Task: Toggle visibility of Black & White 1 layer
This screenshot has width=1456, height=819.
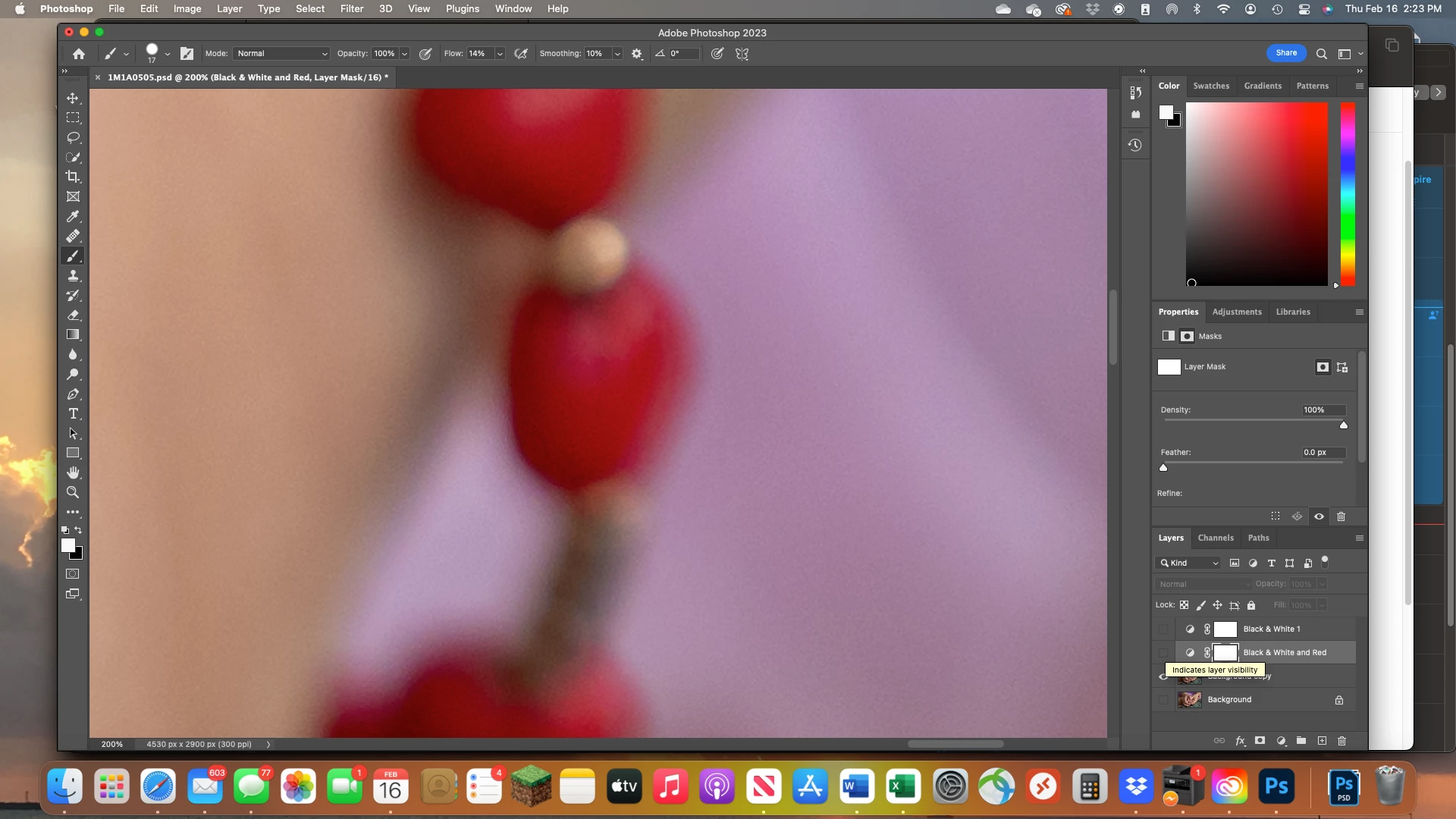Action: coord(1163,629)
